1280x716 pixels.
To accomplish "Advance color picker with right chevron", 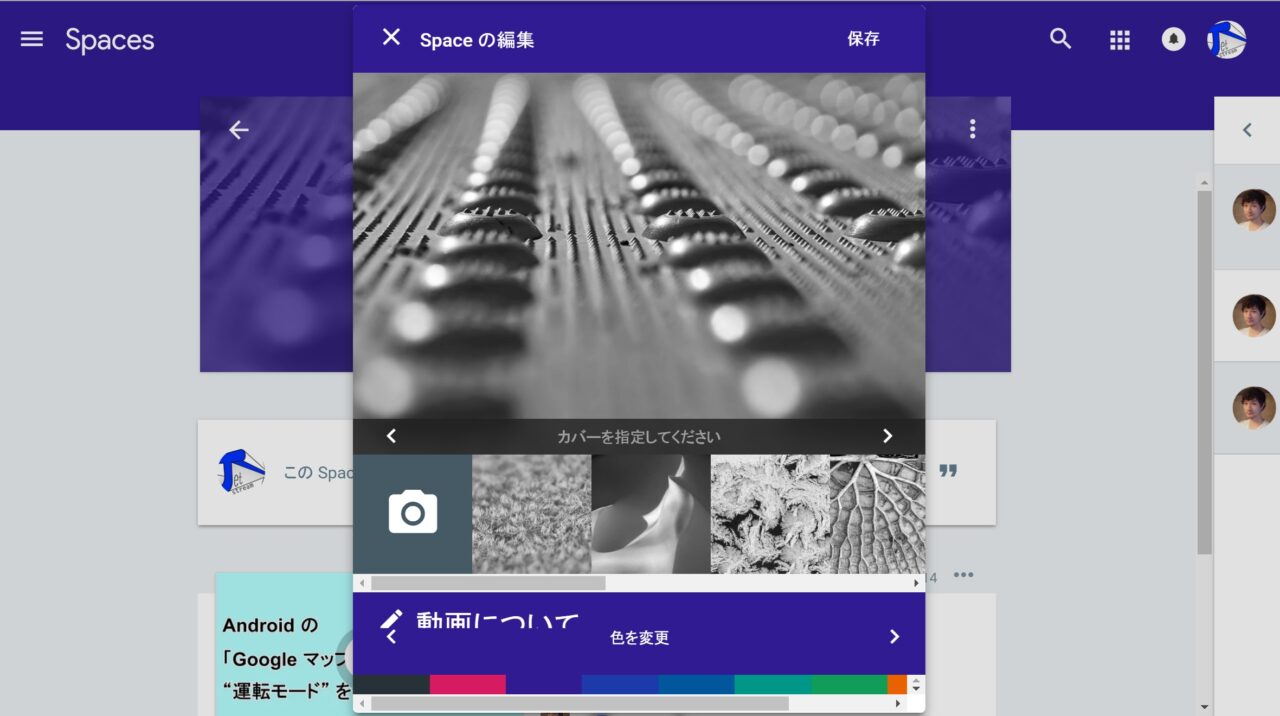I will coord(894,637).
